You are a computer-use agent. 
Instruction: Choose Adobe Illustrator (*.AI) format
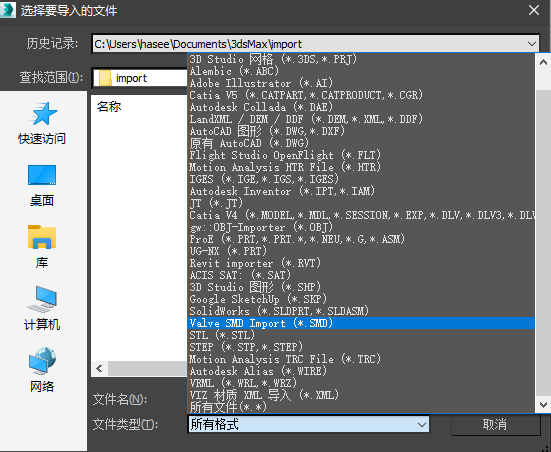click(x=361, y=83)
